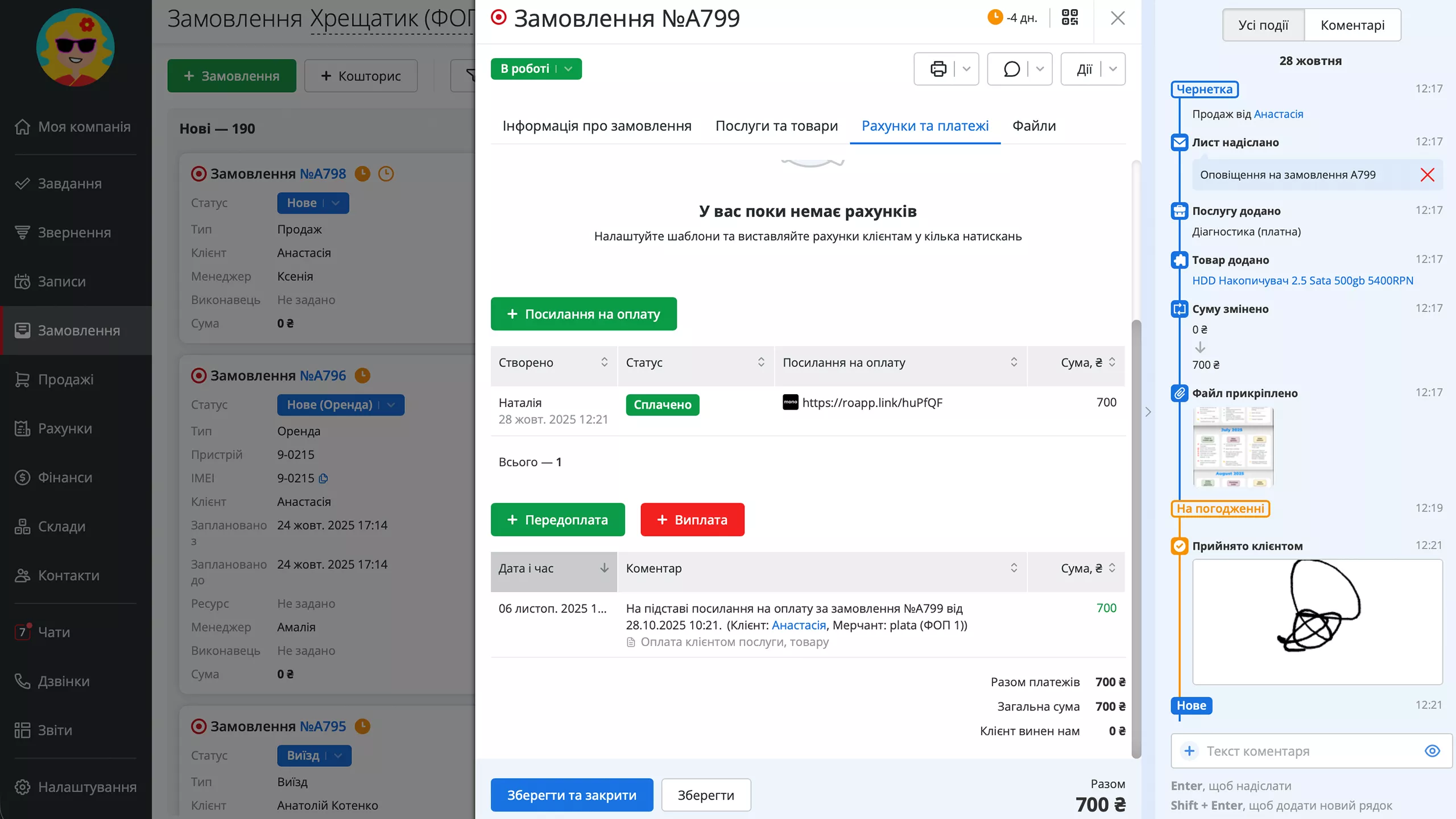Open the client signature image
1456x819 pixels.
pos(1317,622)
